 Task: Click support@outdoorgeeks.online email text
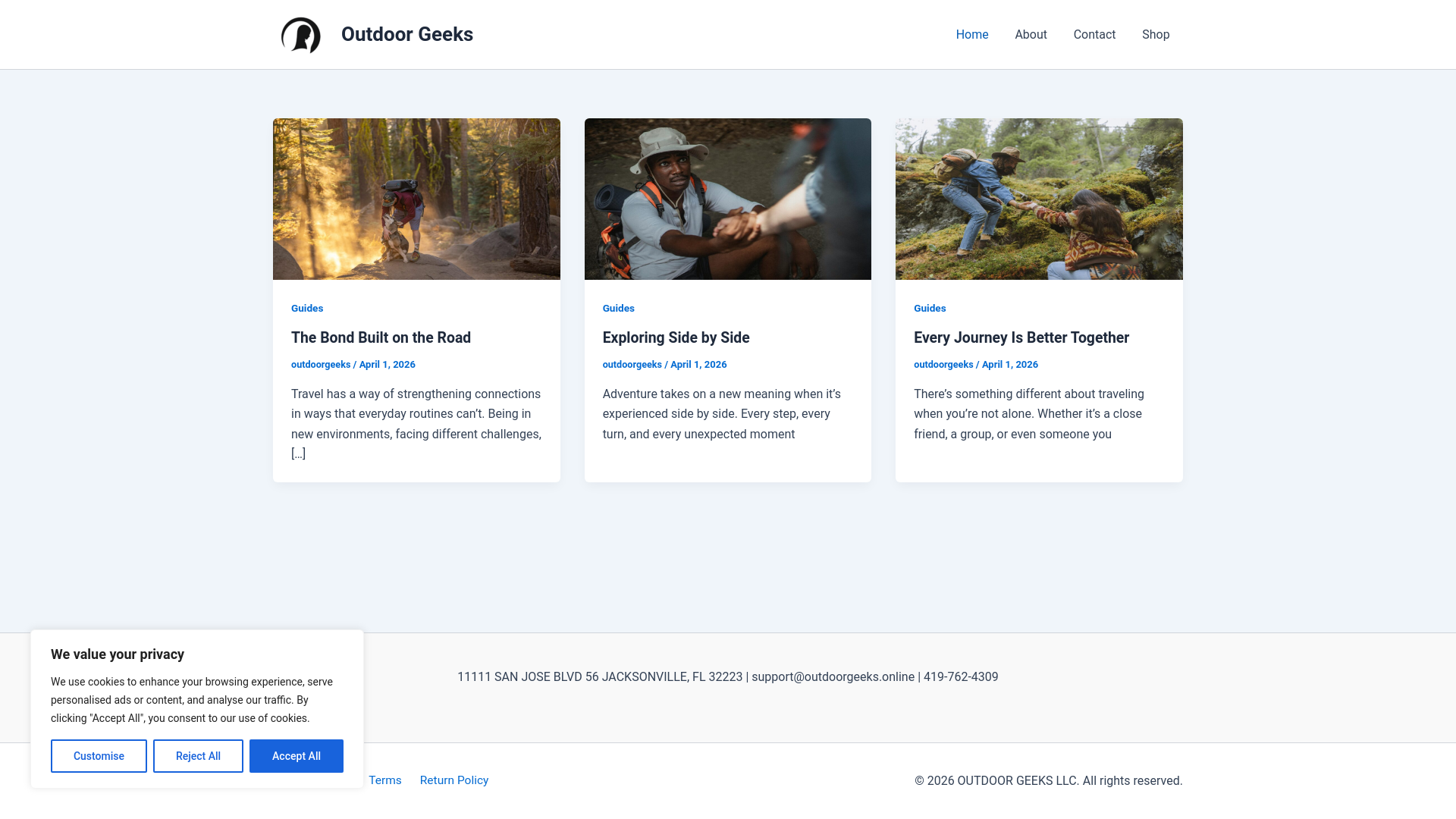click(833, 677)
